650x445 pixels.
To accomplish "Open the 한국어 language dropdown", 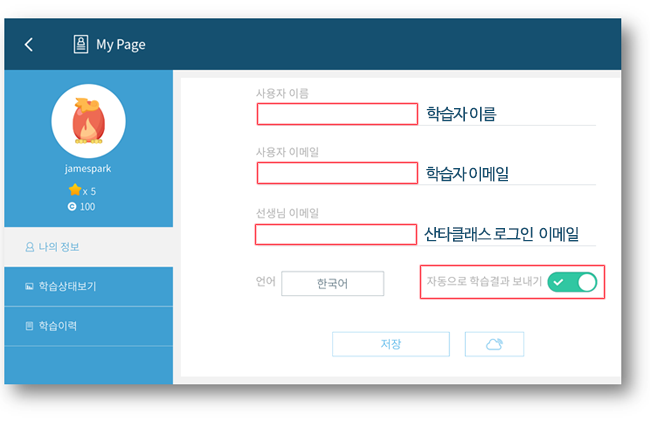I will (x=332, y=284).
